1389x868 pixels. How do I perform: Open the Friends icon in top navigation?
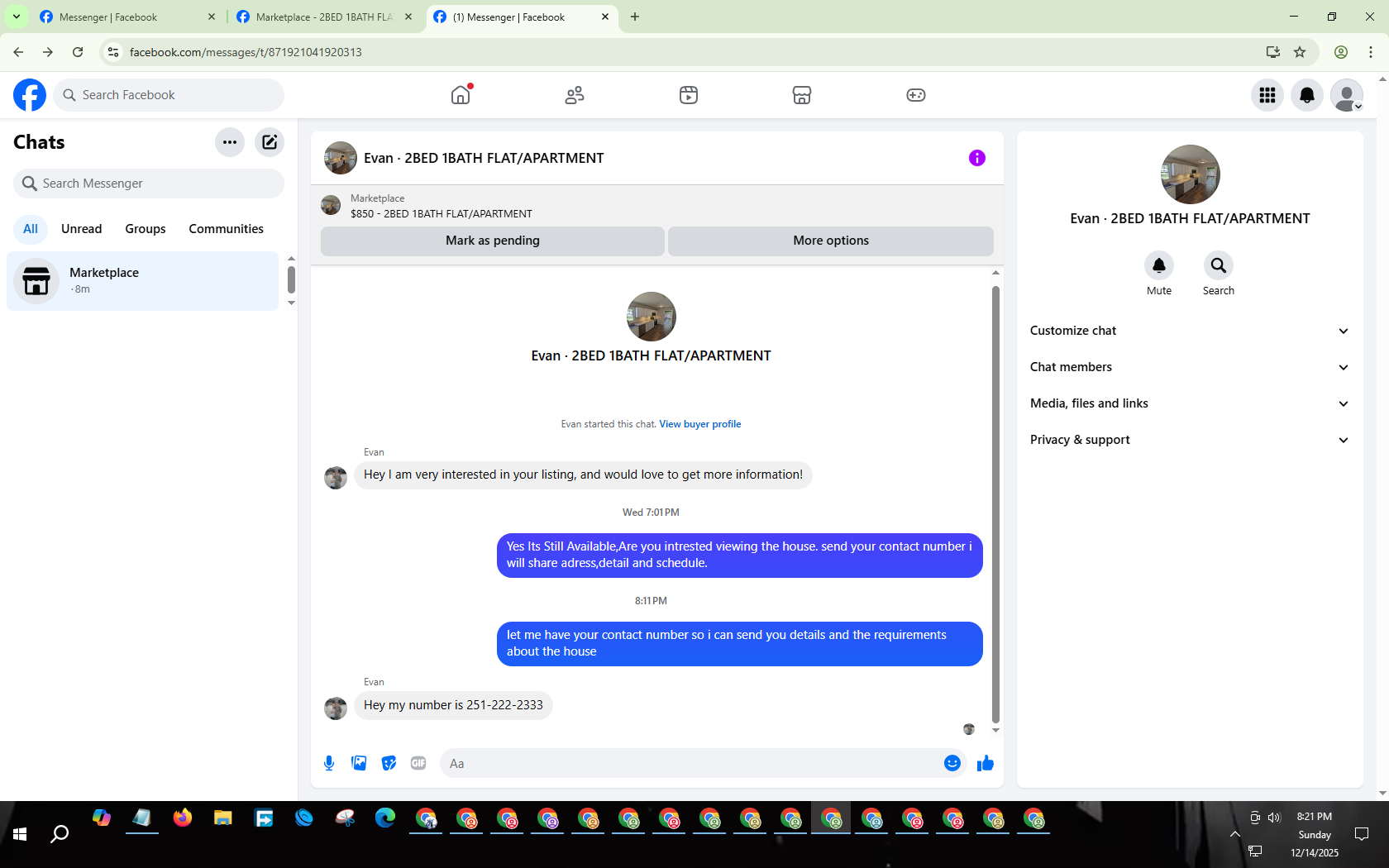(x=575, y=95)
